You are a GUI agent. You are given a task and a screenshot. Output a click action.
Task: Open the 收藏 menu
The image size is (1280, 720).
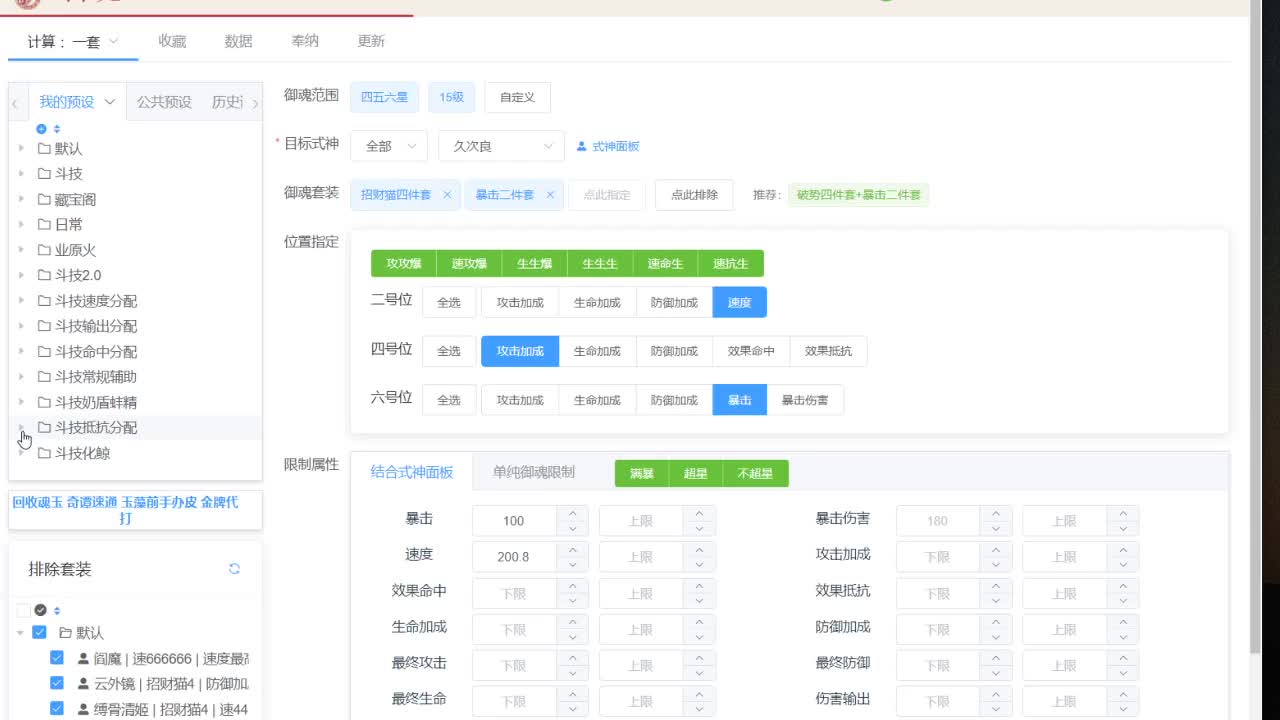tap(172, 41)
